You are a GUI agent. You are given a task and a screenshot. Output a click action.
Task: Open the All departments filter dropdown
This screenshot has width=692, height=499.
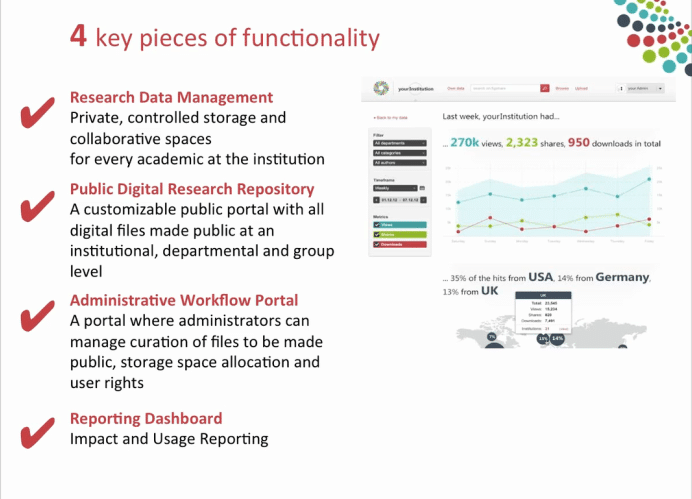coord(400,143)
